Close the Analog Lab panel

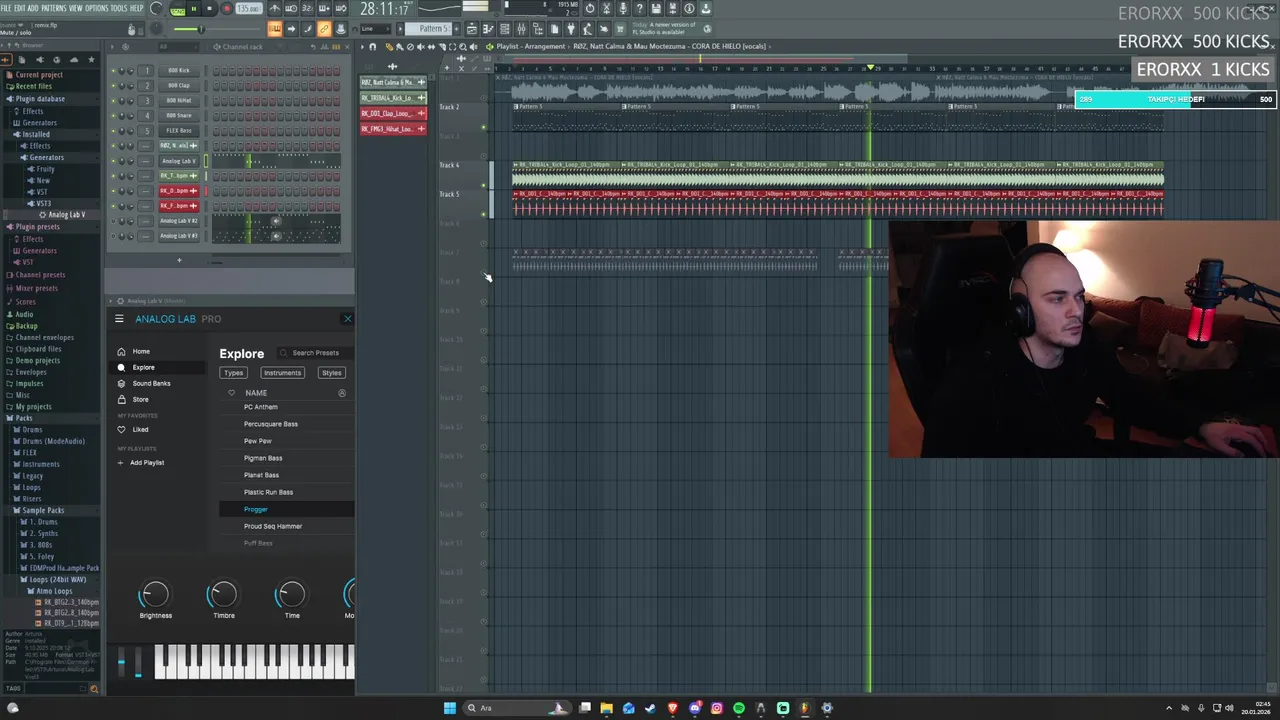[347, 319]
